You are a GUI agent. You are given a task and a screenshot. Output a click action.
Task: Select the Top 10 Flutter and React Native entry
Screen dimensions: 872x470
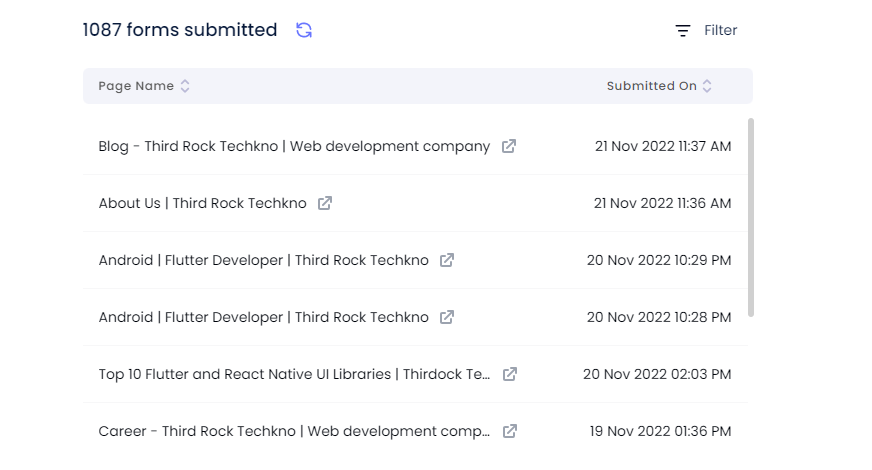pyautogui.click(x=294, y=374)
